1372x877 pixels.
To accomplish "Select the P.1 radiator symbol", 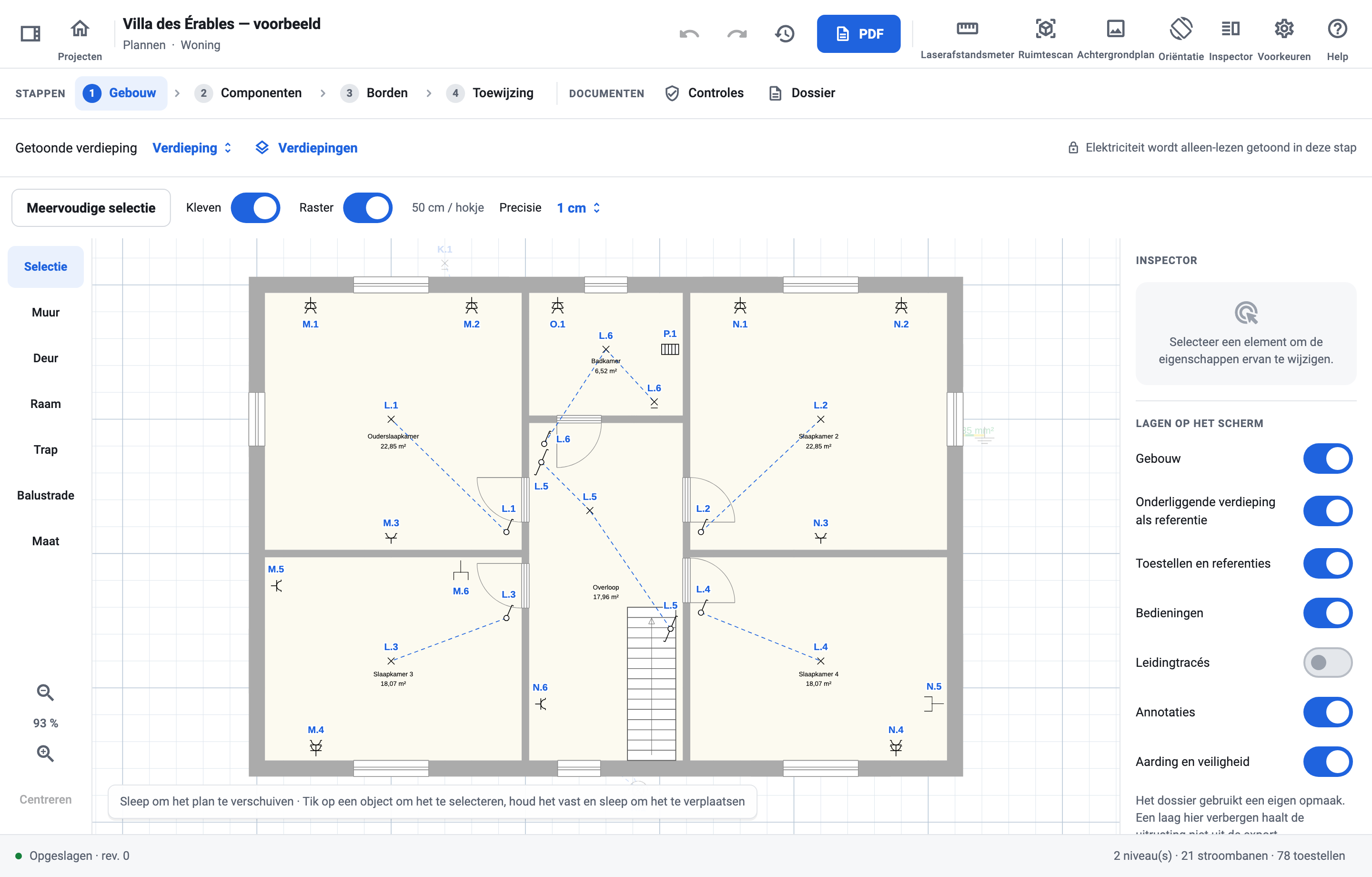I will coord(669,349).
